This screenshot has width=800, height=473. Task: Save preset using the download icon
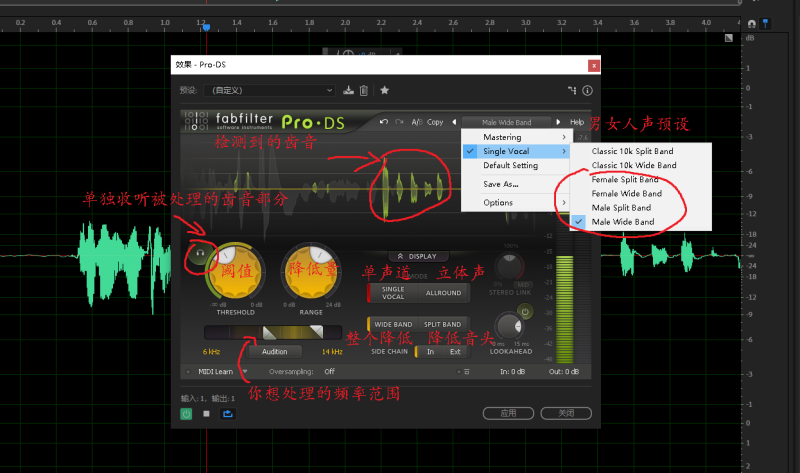click(x=348, y=90)
